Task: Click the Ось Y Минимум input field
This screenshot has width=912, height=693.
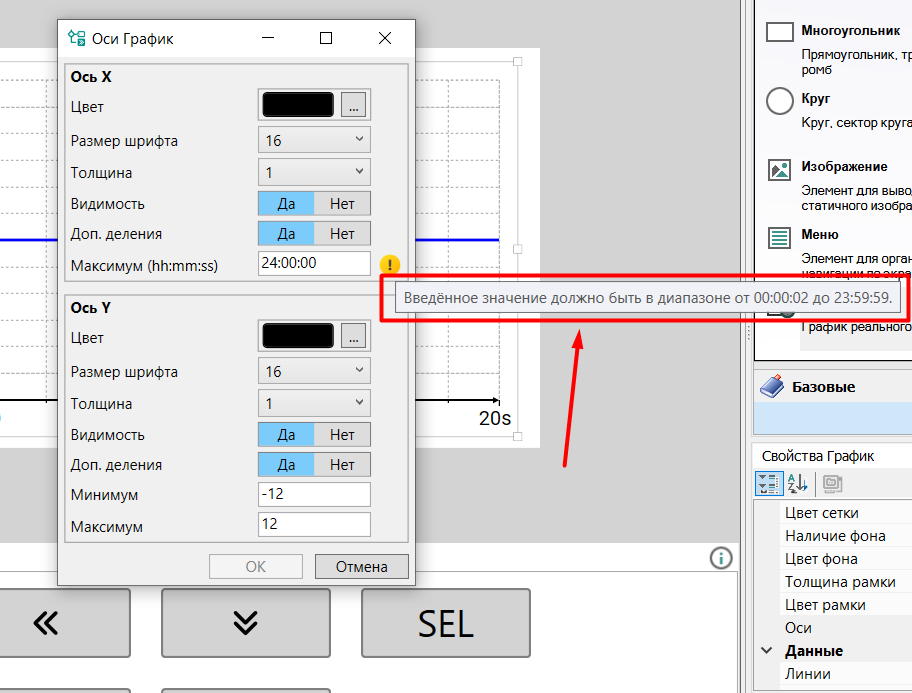Action: pyautogui.click(x=314, y=494)
